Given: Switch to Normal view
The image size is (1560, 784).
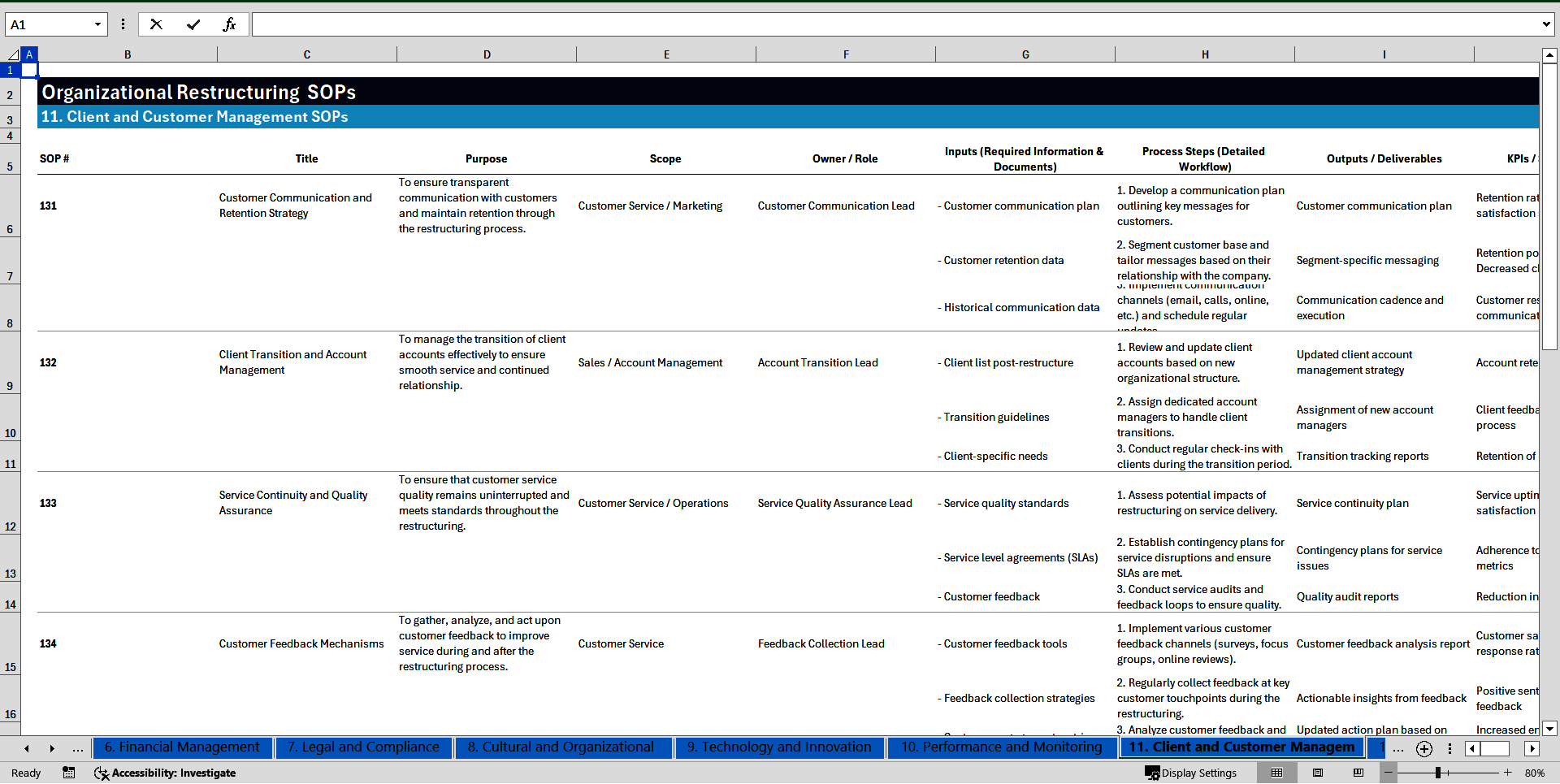Looking at the screenshot, I should pyautogui.click(x=1277, y=773).
